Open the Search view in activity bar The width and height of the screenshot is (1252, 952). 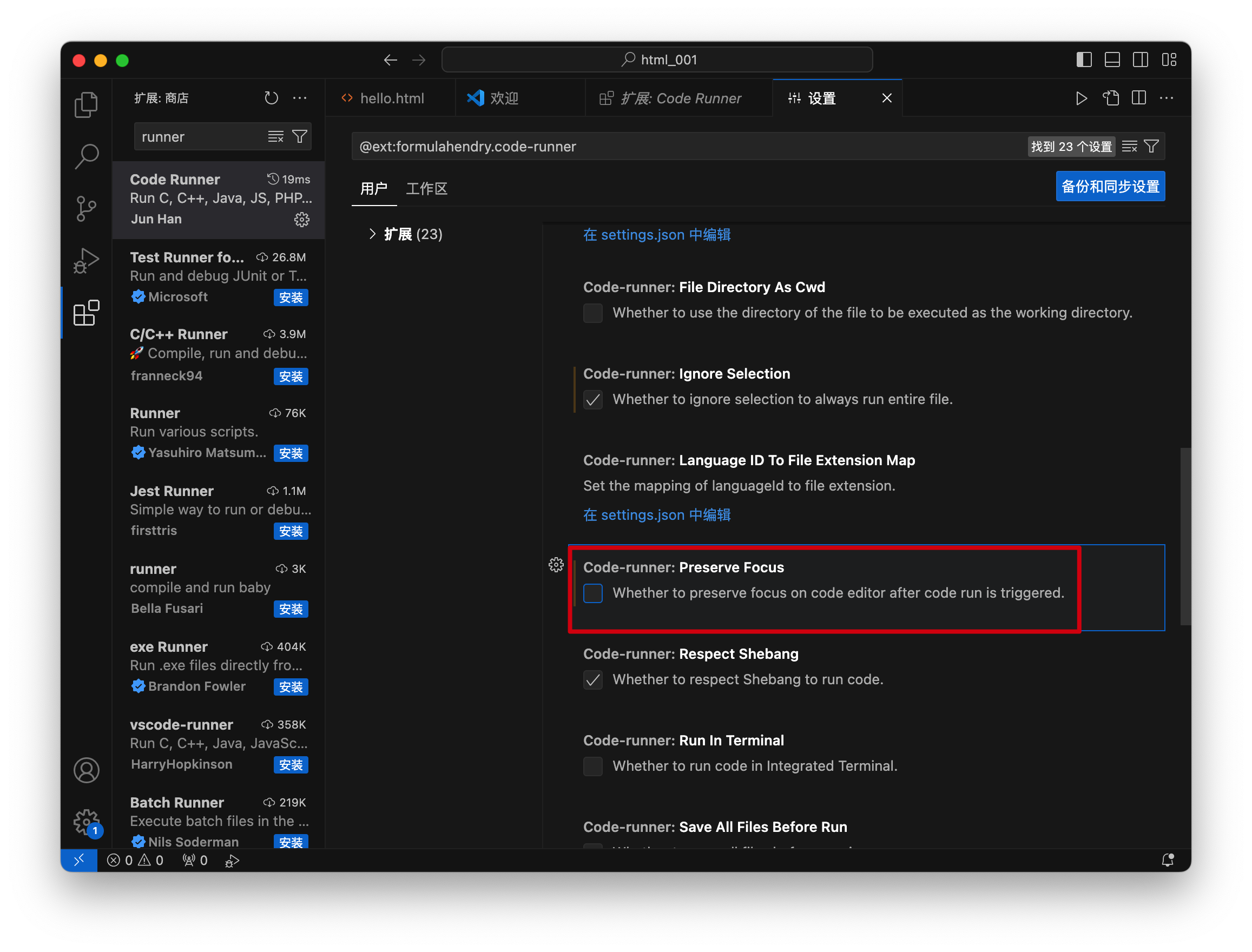click(86, 156)
